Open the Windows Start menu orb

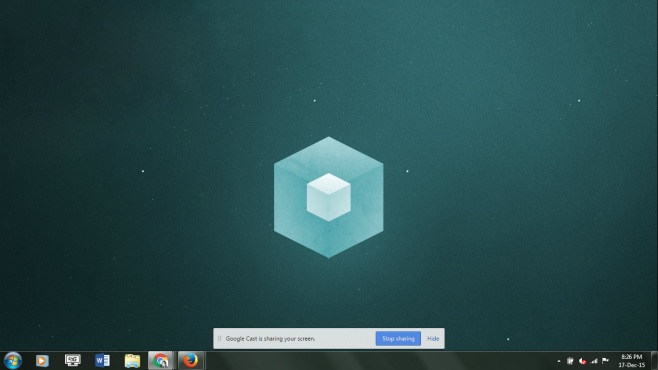(x=13, y=361)
